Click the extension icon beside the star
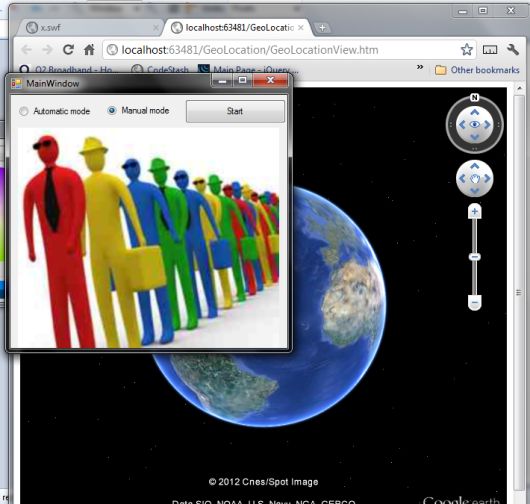Image resolution: width=530 pixels, height=504 pixels. 490,50
